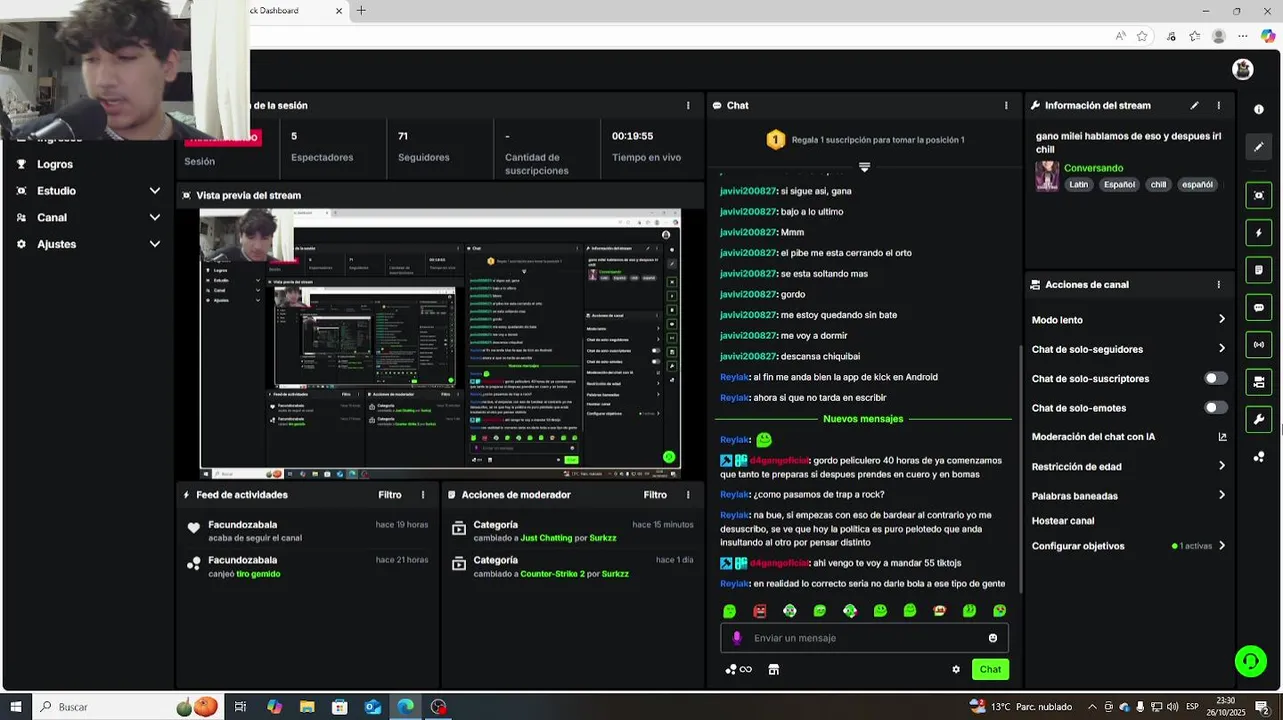
Task: Click the stream preview thumbnail
Action: (440, 344)
